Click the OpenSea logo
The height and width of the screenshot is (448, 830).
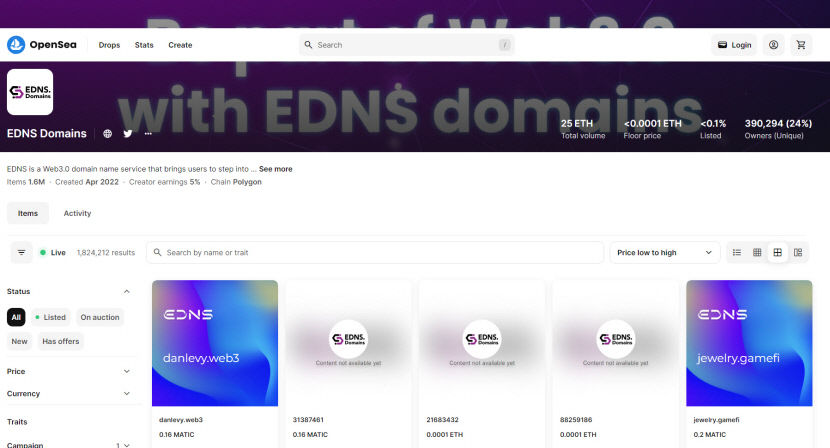tap(16, 45)
